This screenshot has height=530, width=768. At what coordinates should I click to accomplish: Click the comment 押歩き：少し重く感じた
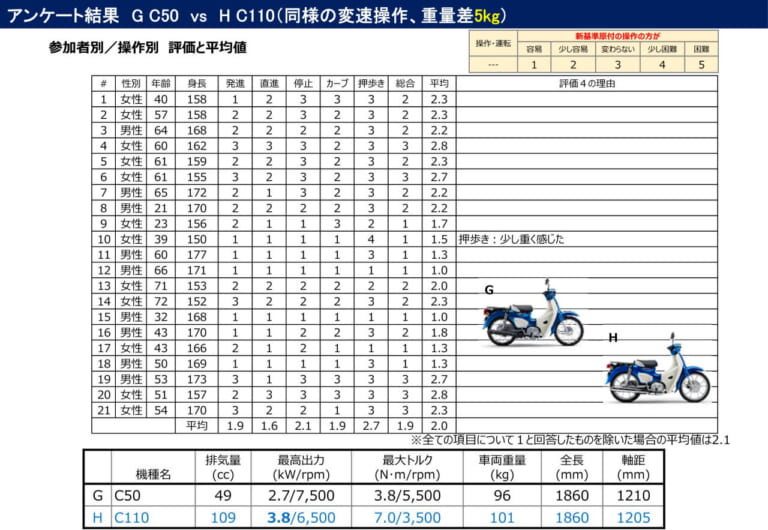click(511, 239)
